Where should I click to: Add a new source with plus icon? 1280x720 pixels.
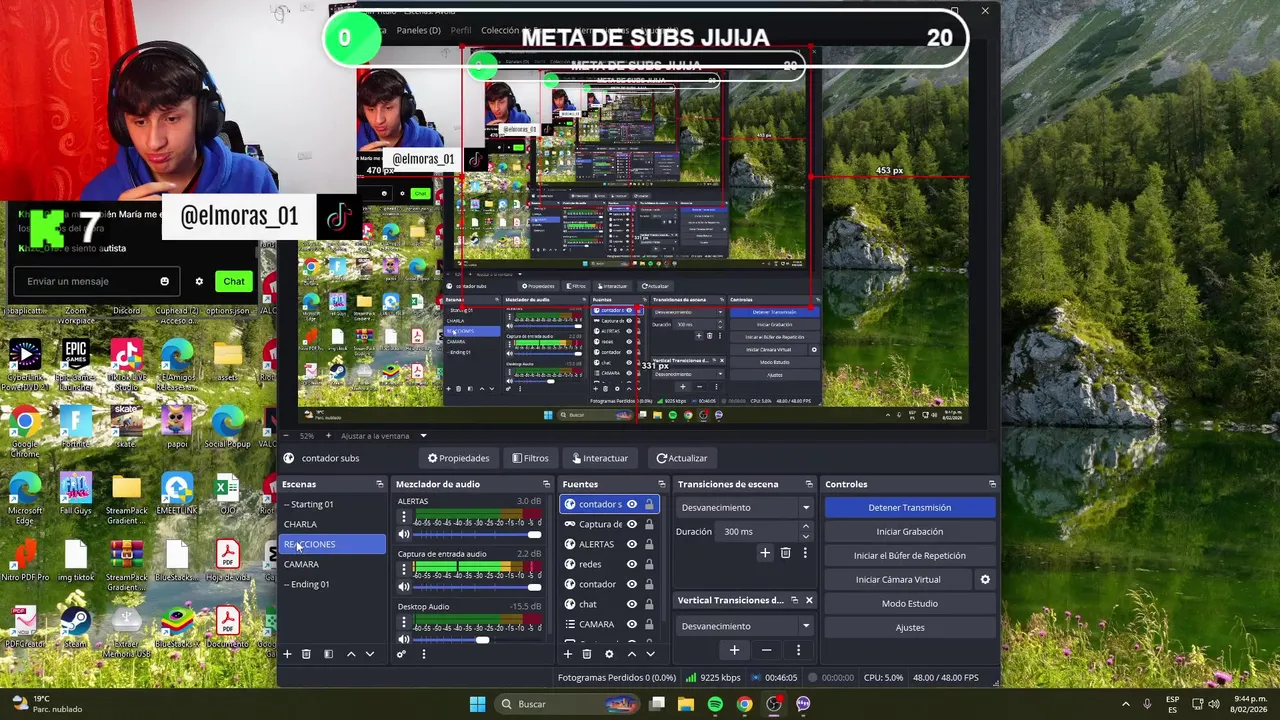[x=568, y=654]
